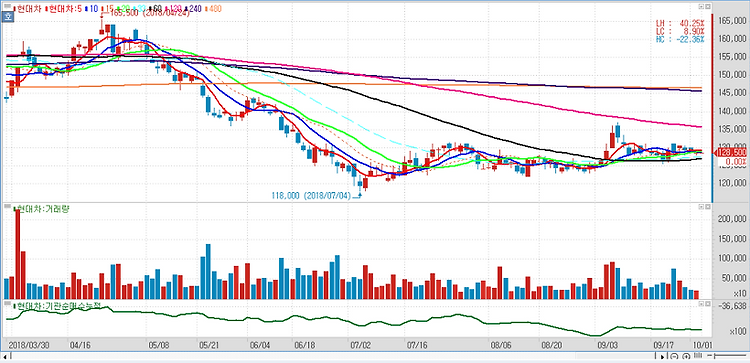Click the LH : 40.25% readout

[x=680, y=22]
